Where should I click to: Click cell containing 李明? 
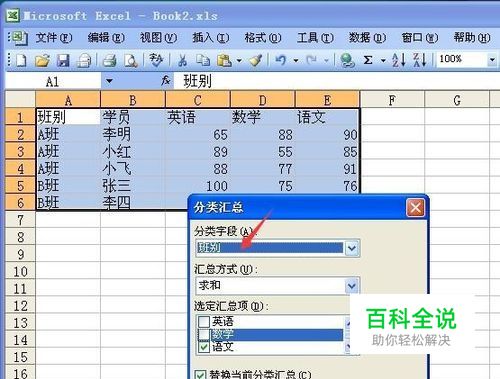coord(133,134)
